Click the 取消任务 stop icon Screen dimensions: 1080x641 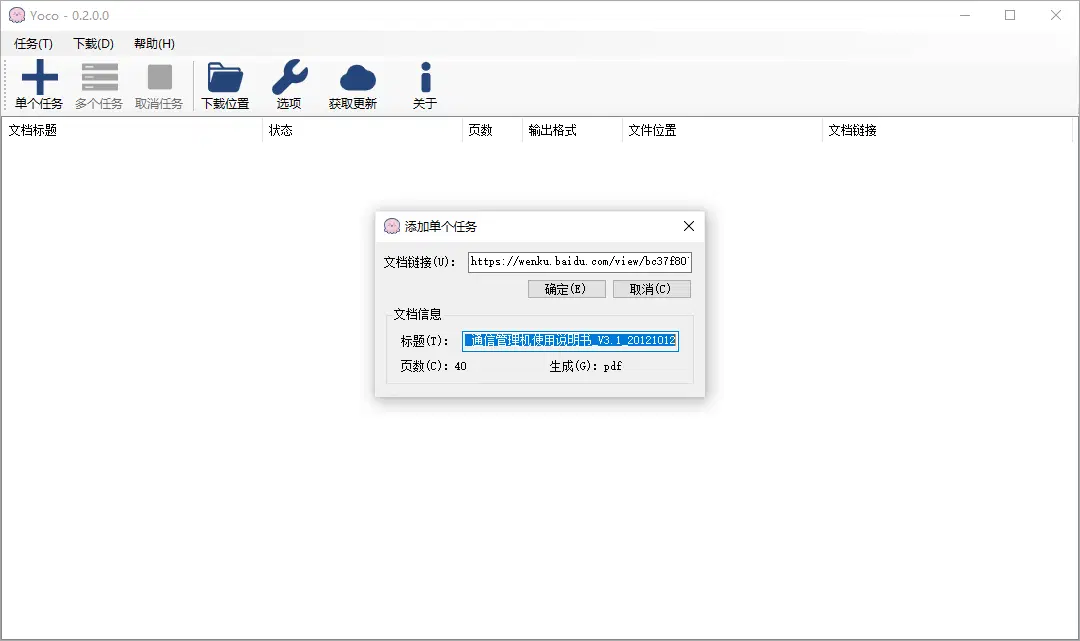point(159,77)
